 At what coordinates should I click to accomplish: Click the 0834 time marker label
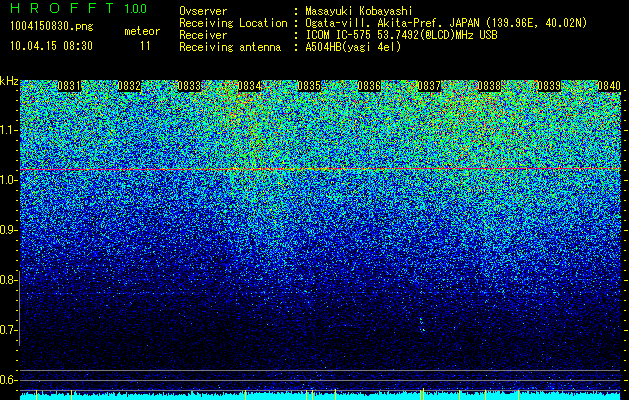[249, 86]
